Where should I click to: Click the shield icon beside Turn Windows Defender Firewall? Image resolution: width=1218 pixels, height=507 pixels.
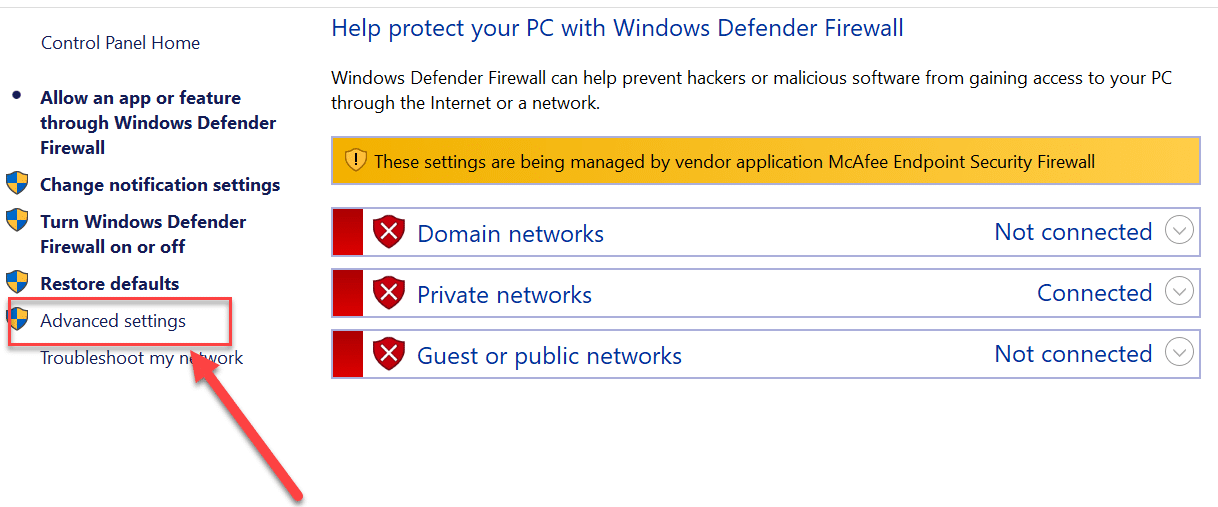click(17, 220)
